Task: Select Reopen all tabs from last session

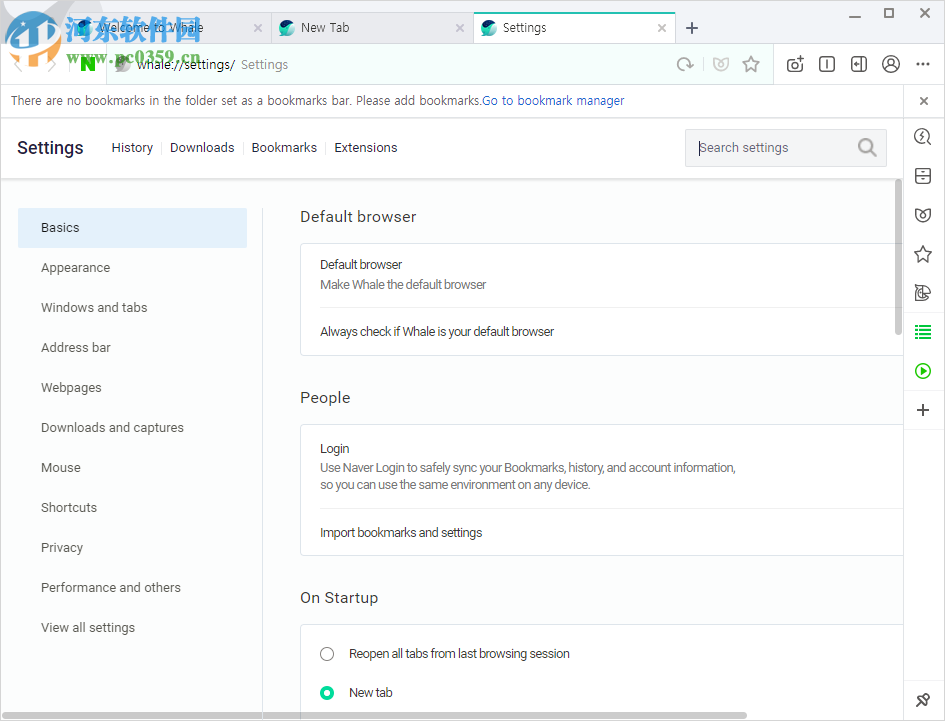Action: (x=327, y=653)
